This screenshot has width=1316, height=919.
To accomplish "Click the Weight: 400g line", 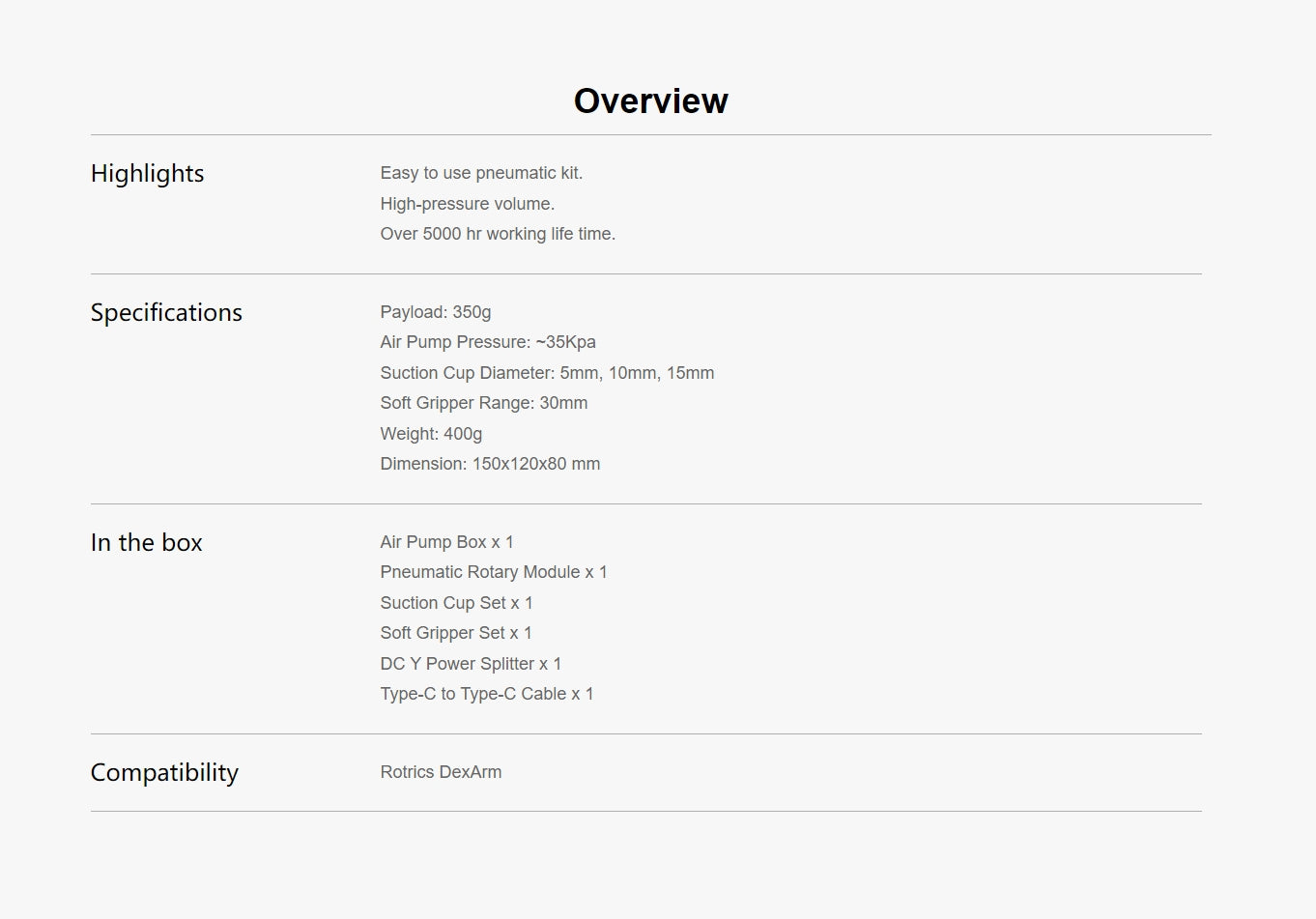I will [431, 434].
